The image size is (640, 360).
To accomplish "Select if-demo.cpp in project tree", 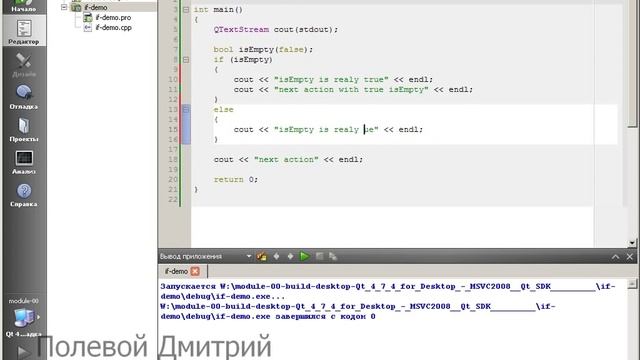I will tap(113, 27).
